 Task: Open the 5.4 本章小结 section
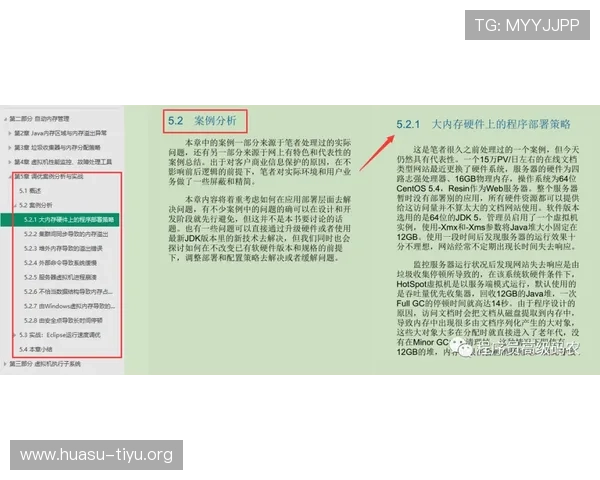pos(36,349)
